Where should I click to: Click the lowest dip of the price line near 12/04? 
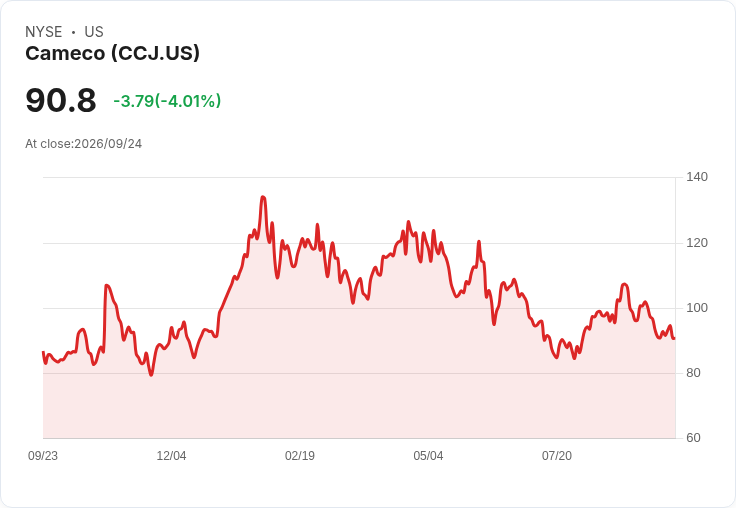(151, 375)
